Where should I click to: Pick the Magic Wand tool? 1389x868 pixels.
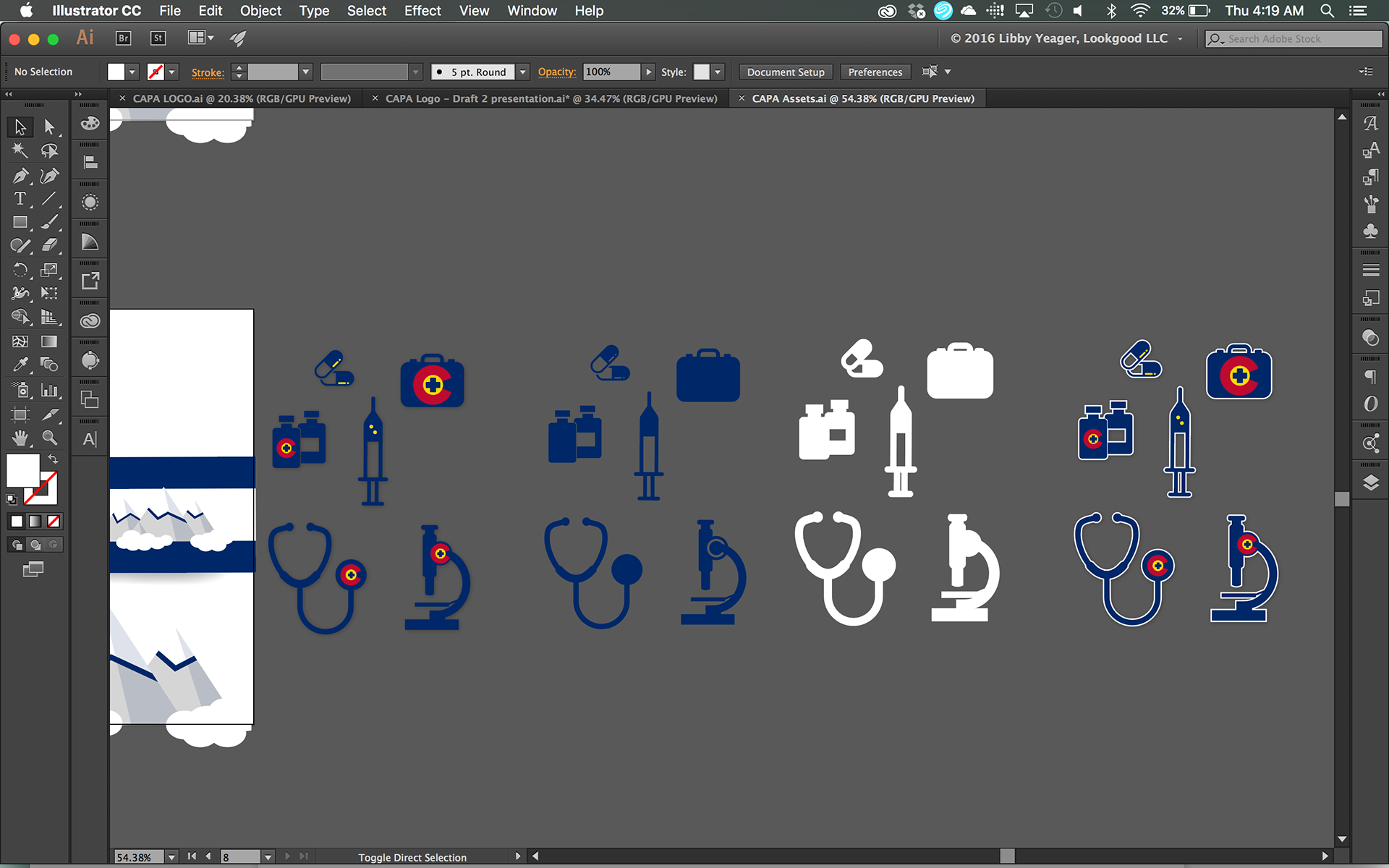tap(20, 150)
